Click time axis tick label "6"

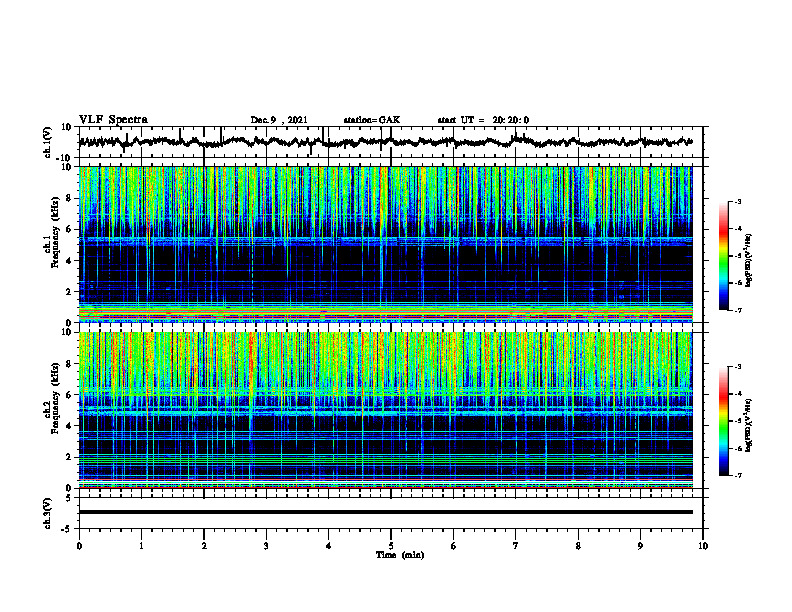(453, 546)
